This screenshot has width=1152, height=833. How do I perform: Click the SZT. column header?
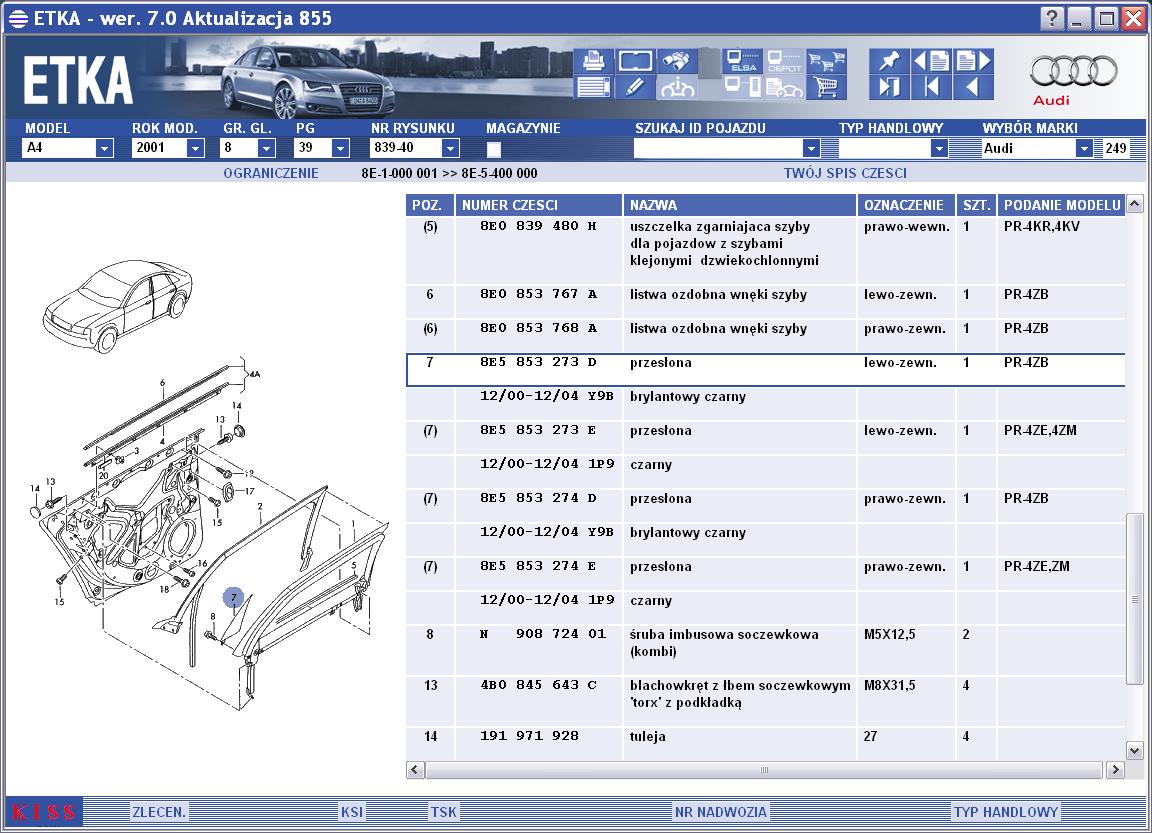pos(976,205)
